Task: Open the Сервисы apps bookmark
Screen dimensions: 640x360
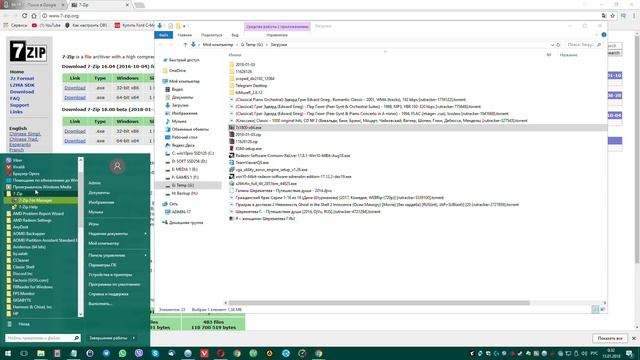Action: (x=16, y=25)
